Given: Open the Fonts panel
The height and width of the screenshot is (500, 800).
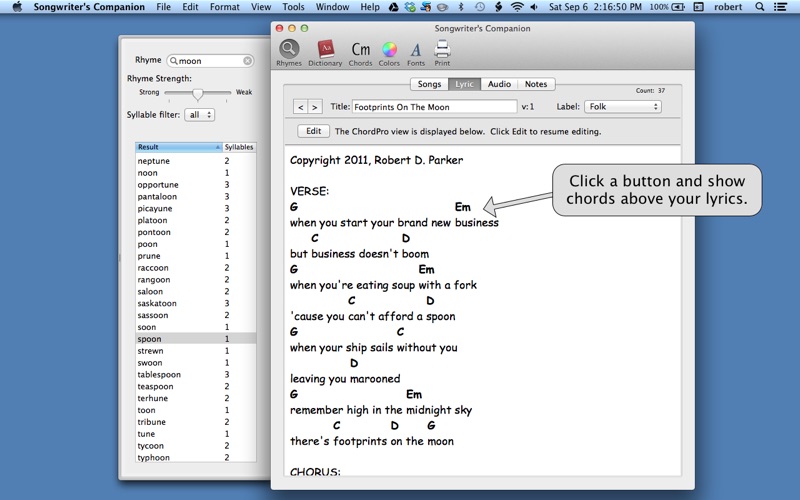Looking at the screenshot, I should 416,53.
